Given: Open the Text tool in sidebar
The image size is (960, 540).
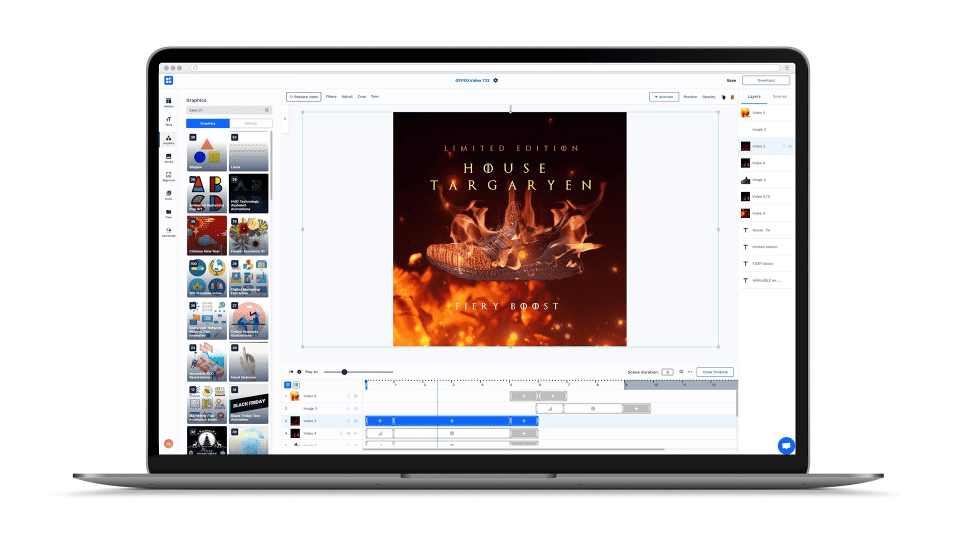Looking at the screenshot, I should pyautogui.click(x=169, y=121).
